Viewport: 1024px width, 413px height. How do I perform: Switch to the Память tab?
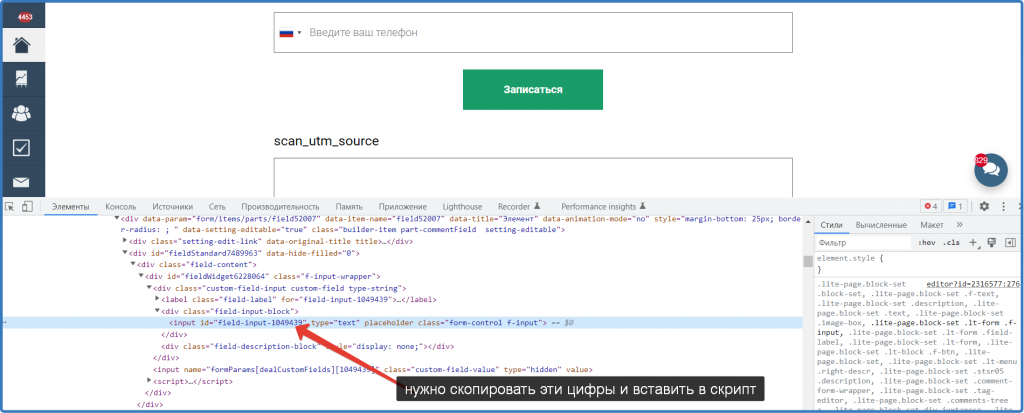click(349, 206)
